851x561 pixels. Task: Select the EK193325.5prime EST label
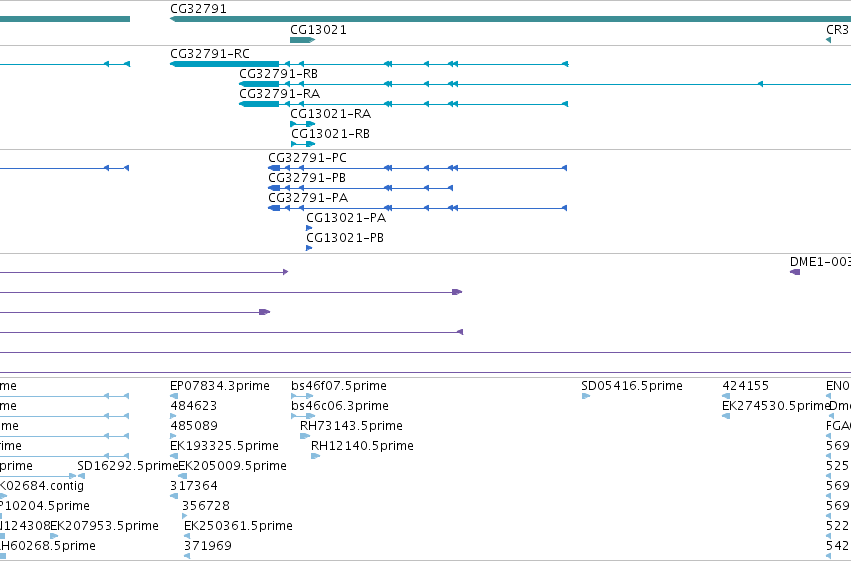click(x=224, y=446)
